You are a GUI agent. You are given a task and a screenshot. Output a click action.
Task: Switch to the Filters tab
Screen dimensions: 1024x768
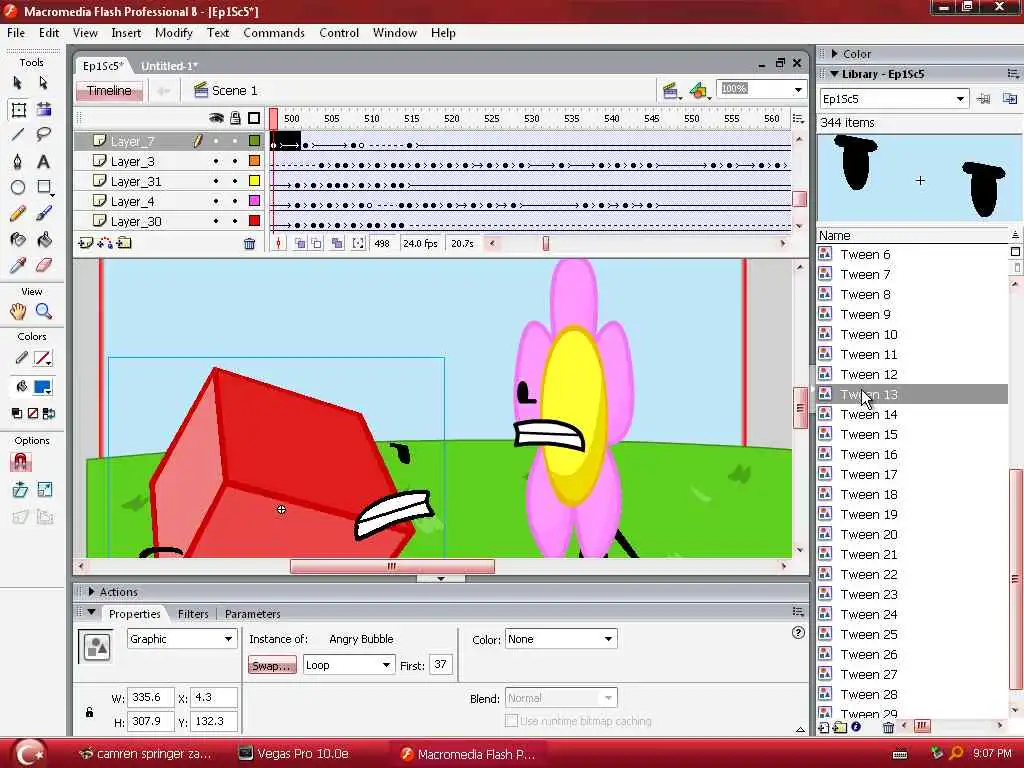[193, 614]
